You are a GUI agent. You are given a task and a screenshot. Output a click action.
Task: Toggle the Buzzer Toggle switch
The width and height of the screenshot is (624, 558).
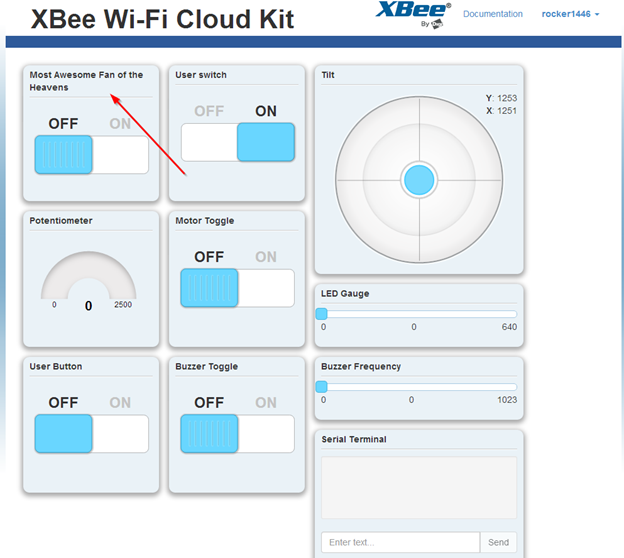(238, 433)
